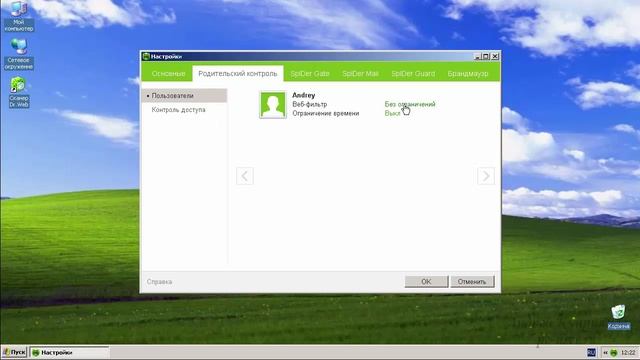Confirm settings with OK button
The width and height of the screenshot is (640, 360).
426,282
